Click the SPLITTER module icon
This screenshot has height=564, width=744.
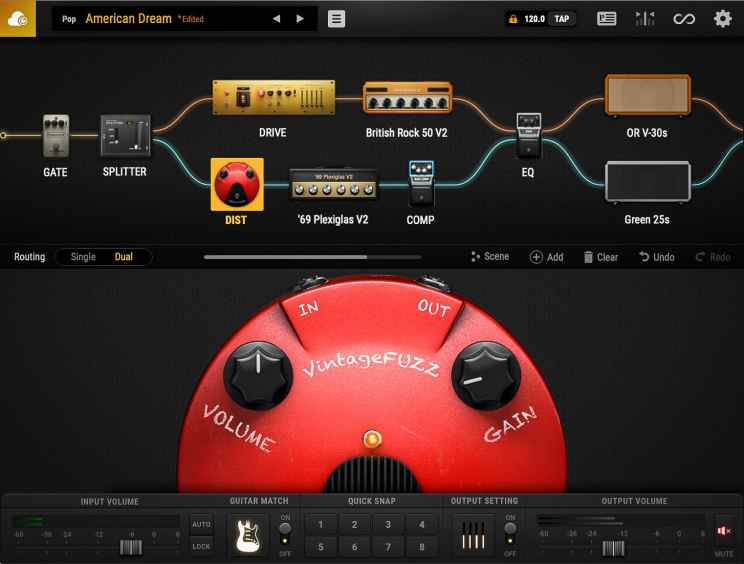coord(125,136)
